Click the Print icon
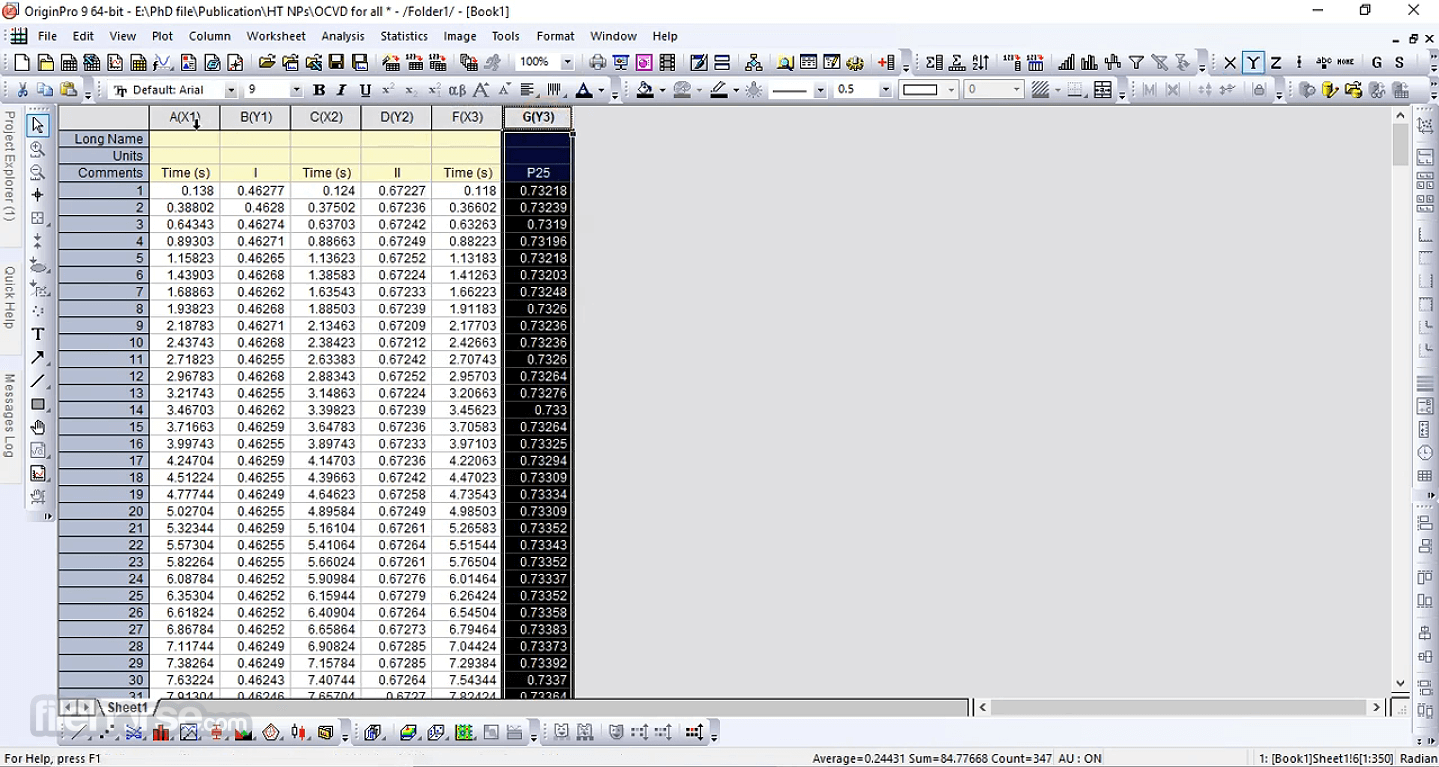This screenshot has height=767, width=1439. (x=597, y=63)
